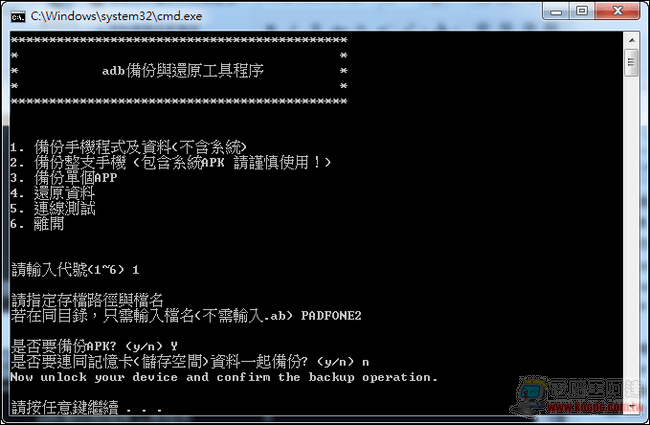Image resolution: width=650 pixels, height=425 pixels.
Task: Click the scrollbar down arrow
Action: [631, 406]
